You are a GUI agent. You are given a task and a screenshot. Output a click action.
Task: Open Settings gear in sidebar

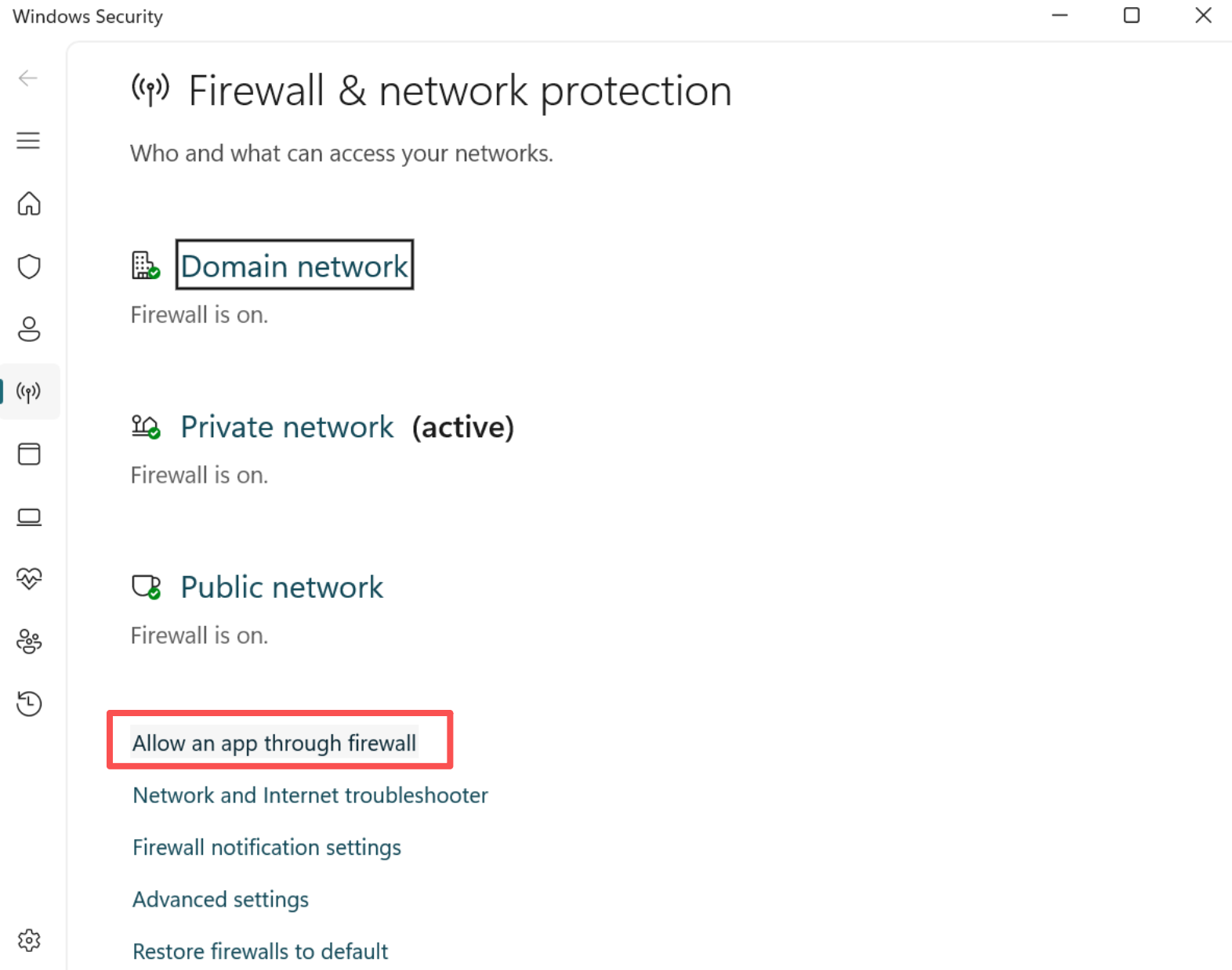click(29, 940)
